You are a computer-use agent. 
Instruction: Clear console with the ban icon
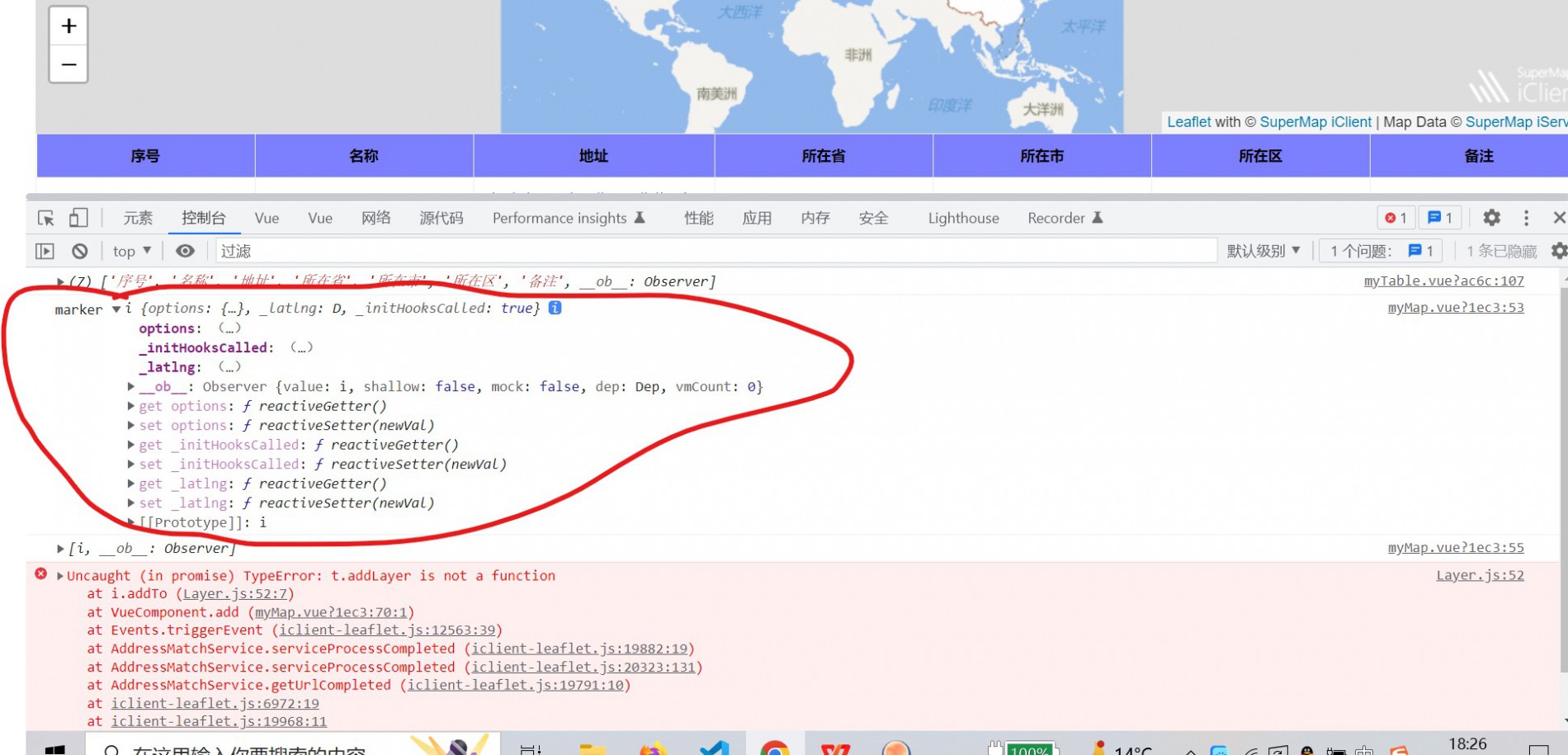pyautogui.click(x=80, y=251)
